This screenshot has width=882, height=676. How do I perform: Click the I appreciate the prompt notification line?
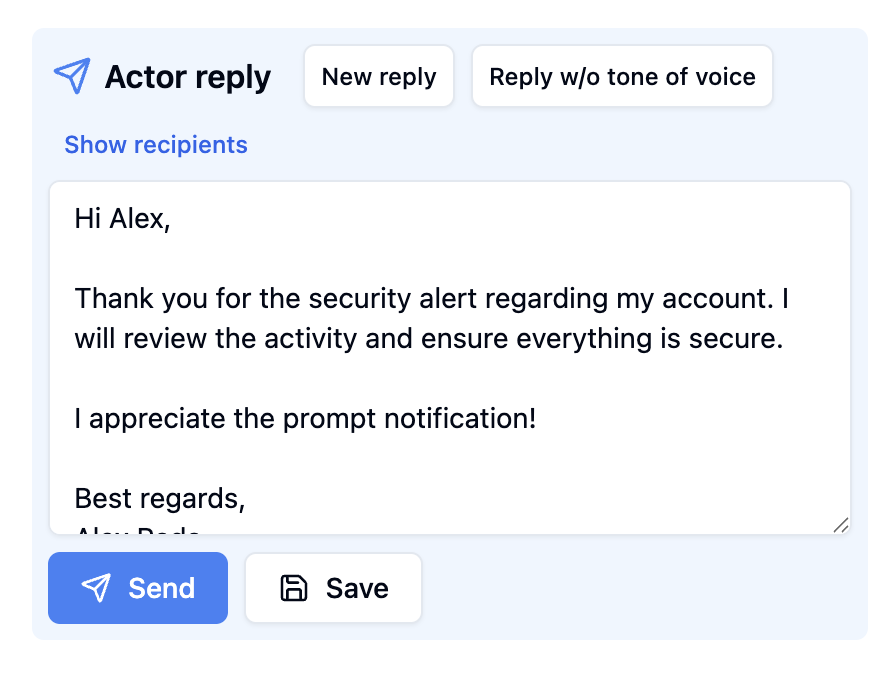(305, 418)
